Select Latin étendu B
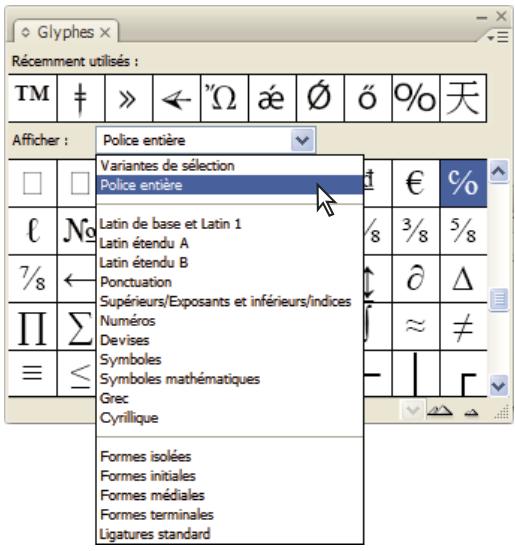515x551 pixels. (230, 262)
